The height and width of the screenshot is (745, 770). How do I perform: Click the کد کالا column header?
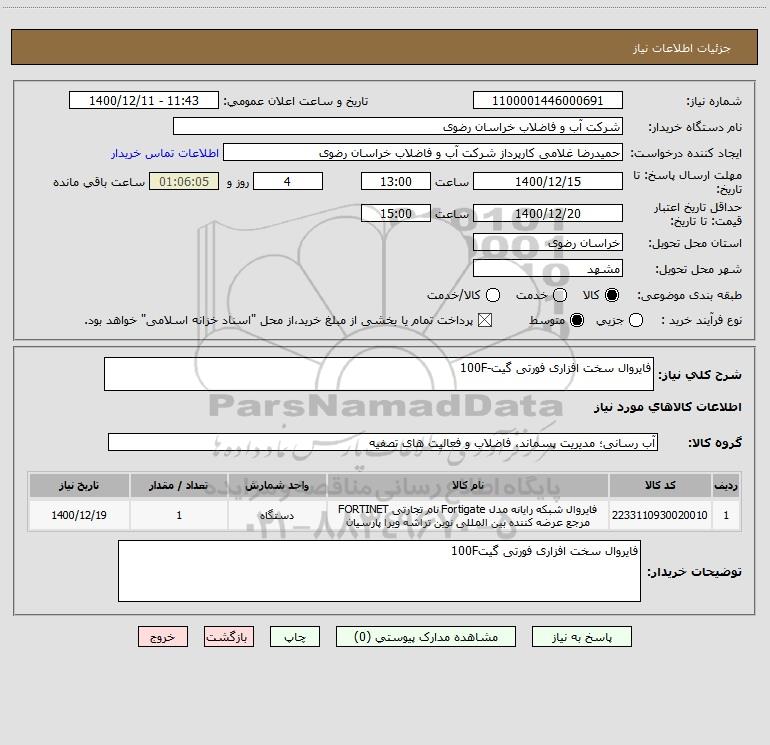click(x=660, y=485)
